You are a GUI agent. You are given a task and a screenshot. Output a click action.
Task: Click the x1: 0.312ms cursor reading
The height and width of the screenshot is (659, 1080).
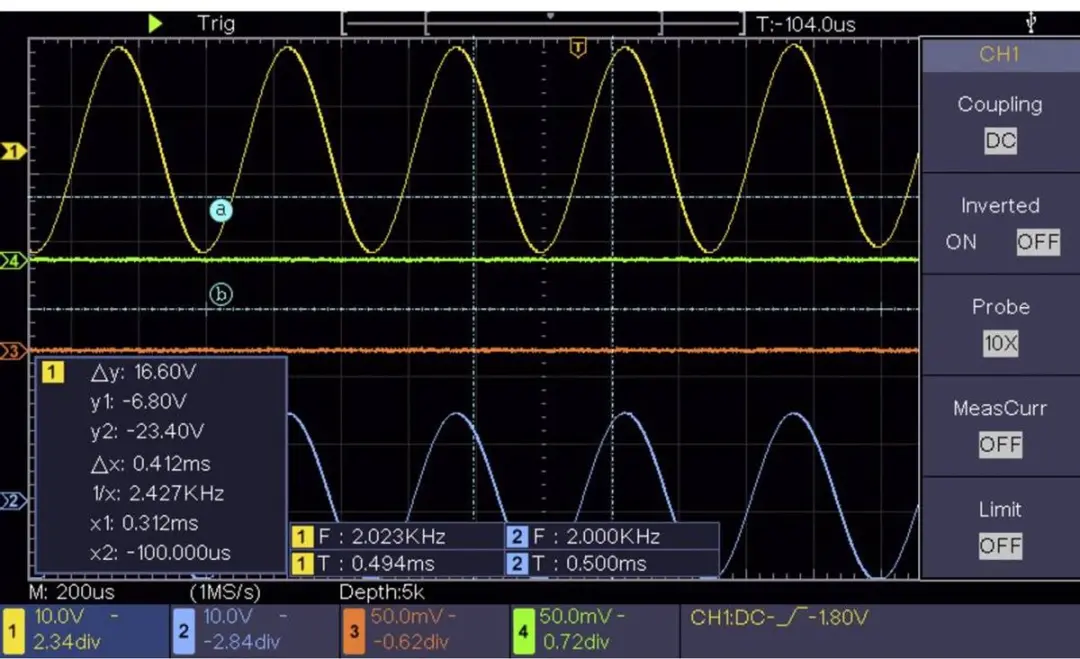coord(144,523)
